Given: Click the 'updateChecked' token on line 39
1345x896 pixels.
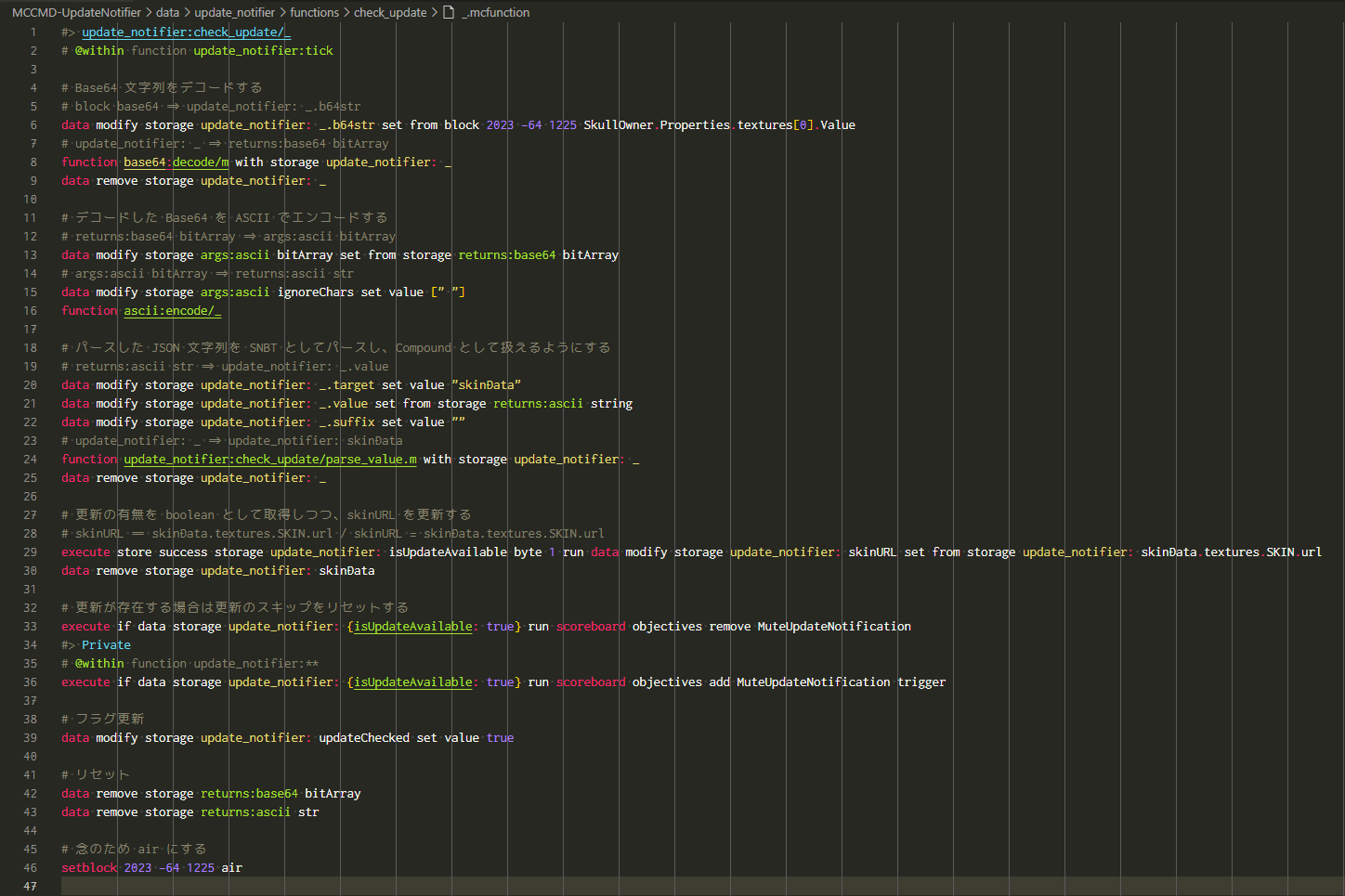Looking at the screenshot, I should tap(364, 737).
